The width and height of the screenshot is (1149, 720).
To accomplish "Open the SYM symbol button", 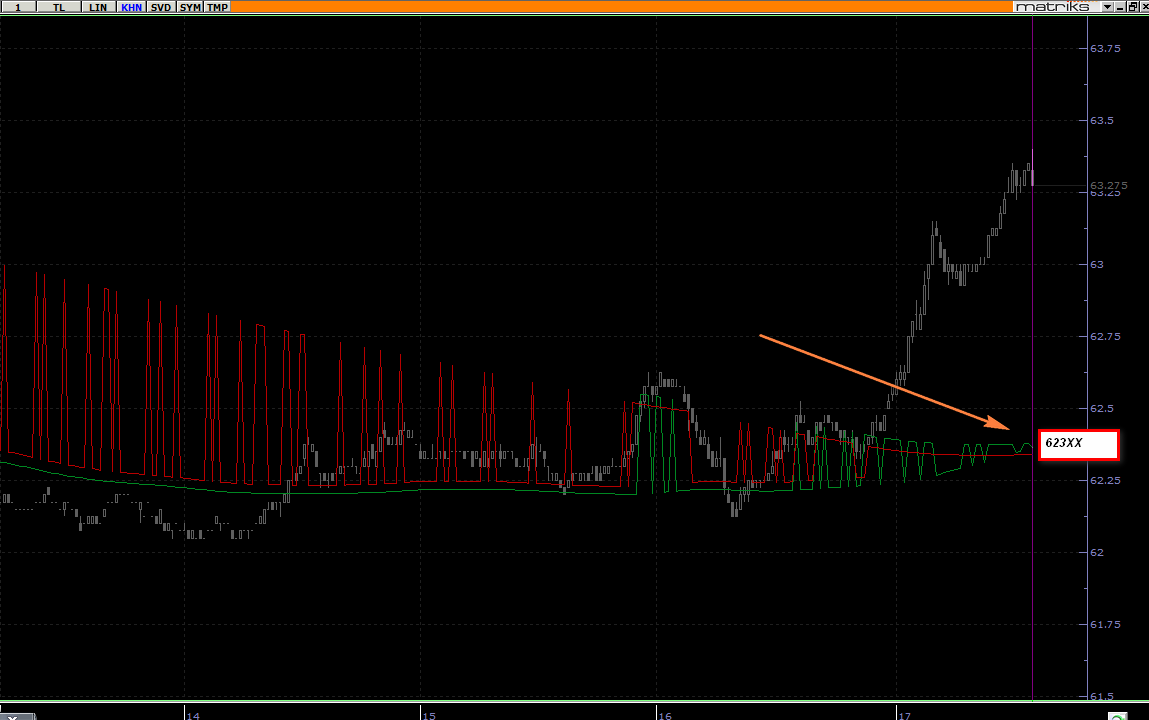I will click(x=190, y=7).
